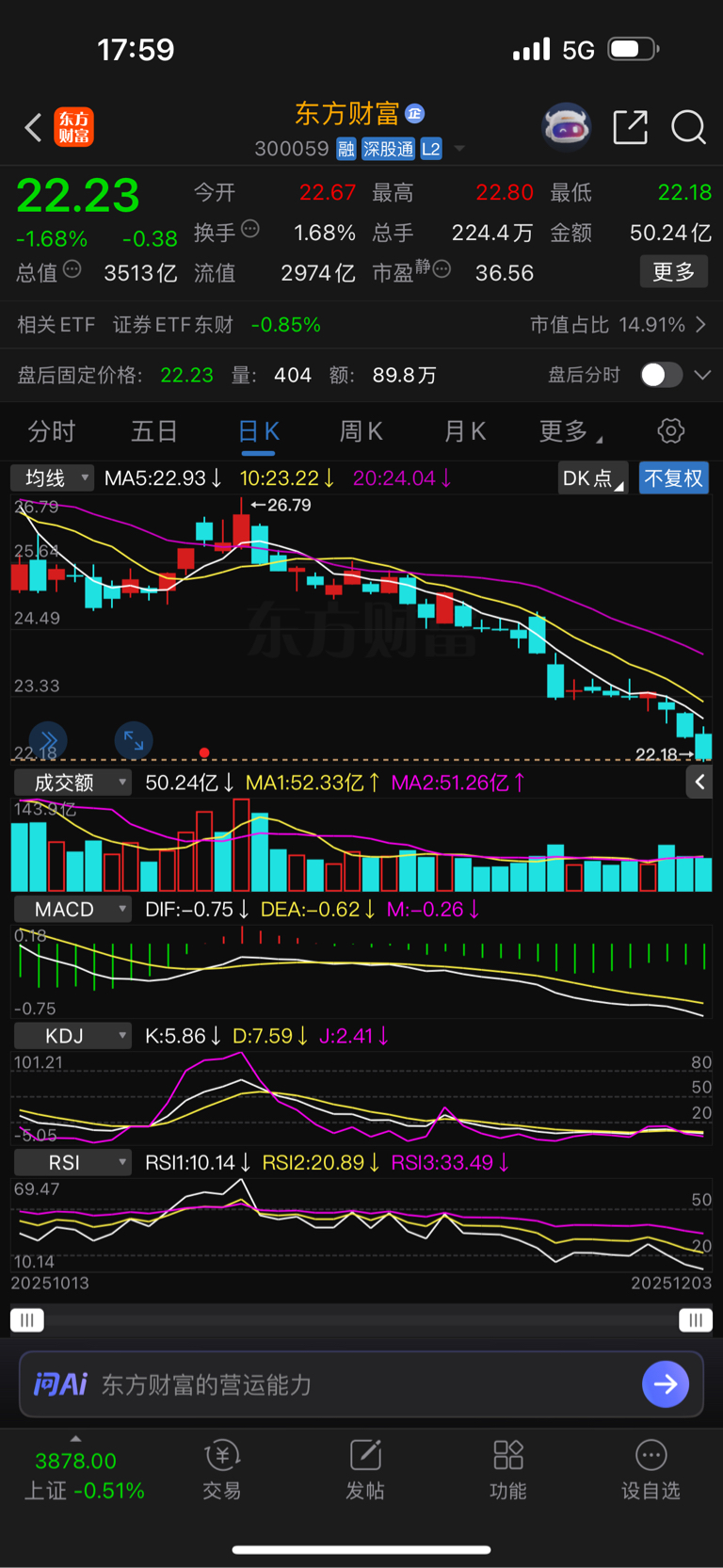Expand index ticker up arrow above 3878.00

[75, 1439]
